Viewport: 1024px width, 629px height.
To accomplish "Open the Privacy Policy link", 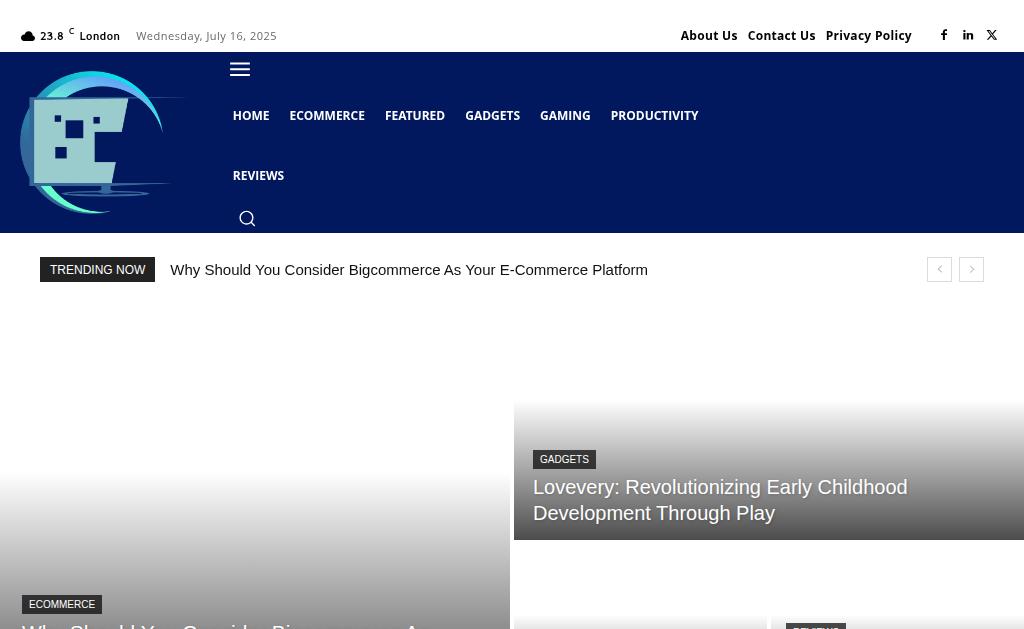I will 868,36.
